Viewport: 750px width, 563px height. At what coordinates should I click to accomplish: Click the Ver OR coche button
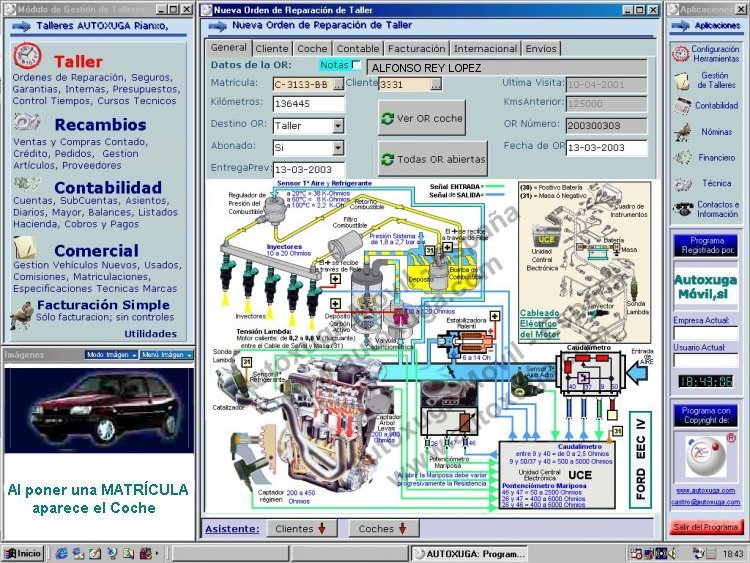421,118
